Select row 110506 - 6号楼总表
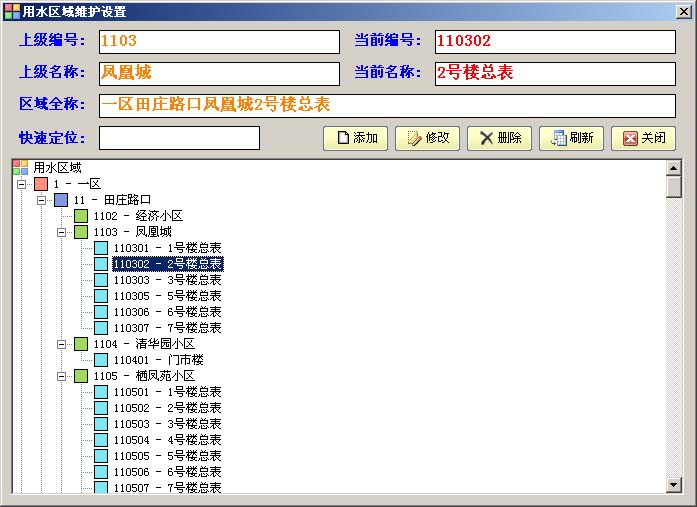This screenshot has height=507, width=697. click(168, 472)
